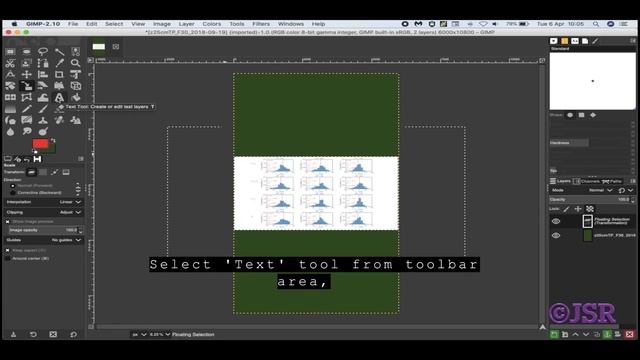The width and height of the screenshot is (640, 360).
Task: Toggle lock pixels brush icon
Action: point(566,209)
